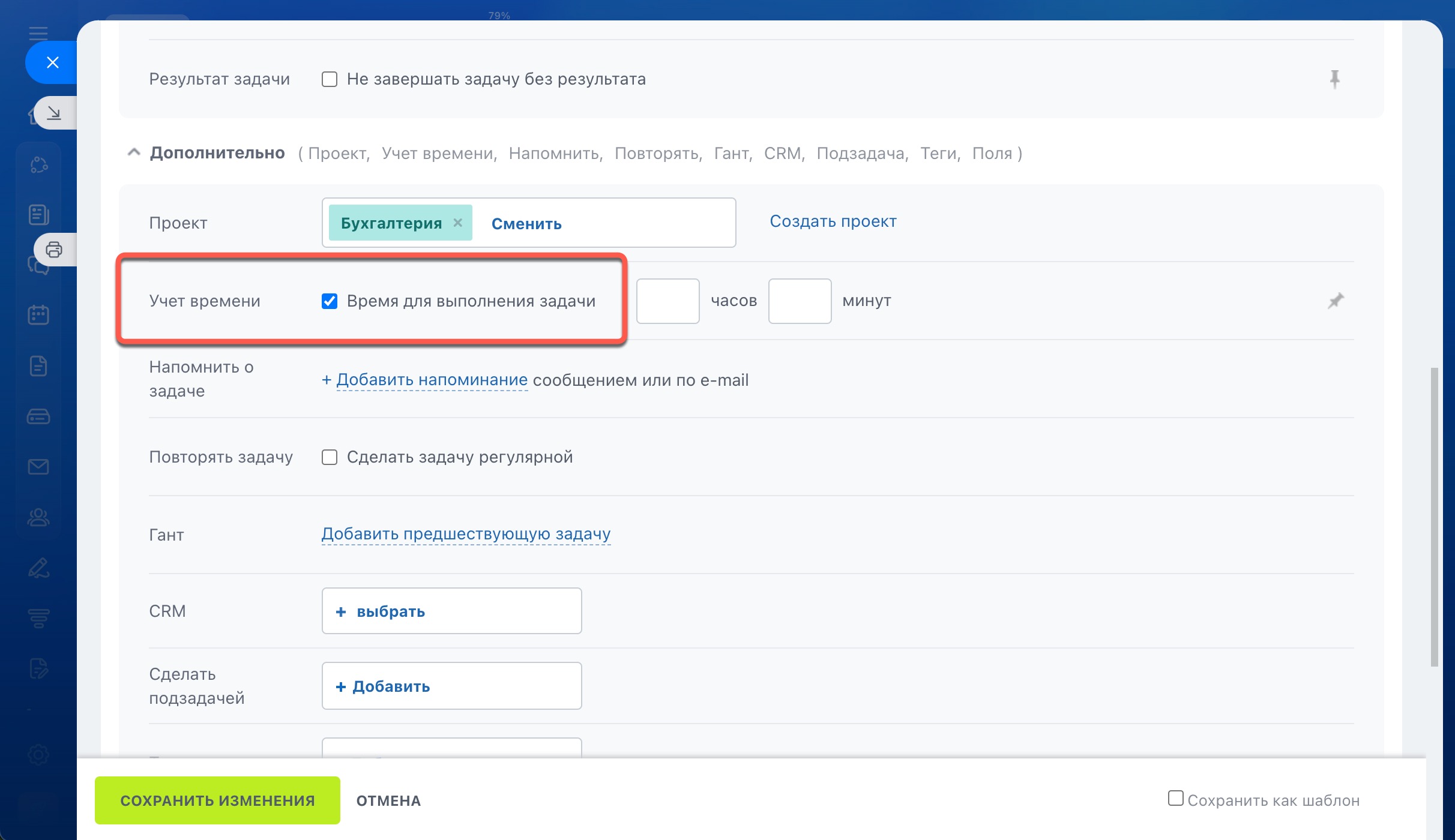Click the Создать проект link
Screen dimensions: 1455x840
pyautogui.click(x=833, y=221)
